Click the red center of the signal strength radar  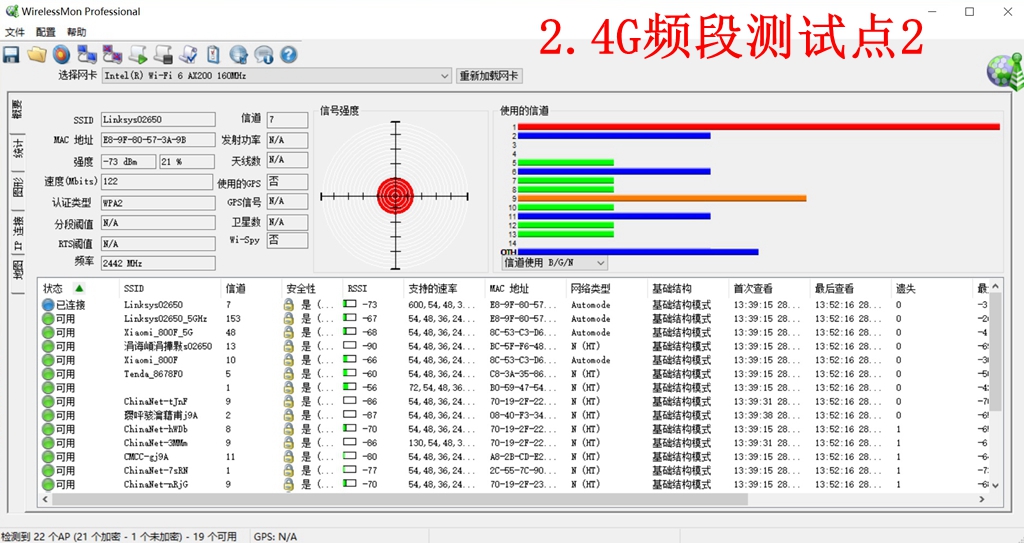pyautogui.click(x=395, y=195)
